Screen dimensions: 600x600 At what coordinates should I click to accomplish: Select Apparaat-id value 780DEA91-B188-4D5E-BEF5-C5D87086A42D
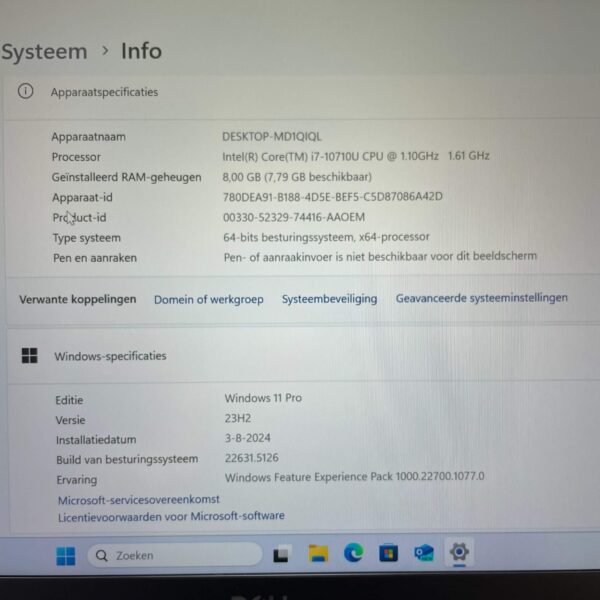pyautogui.click(x=333, y=197)
